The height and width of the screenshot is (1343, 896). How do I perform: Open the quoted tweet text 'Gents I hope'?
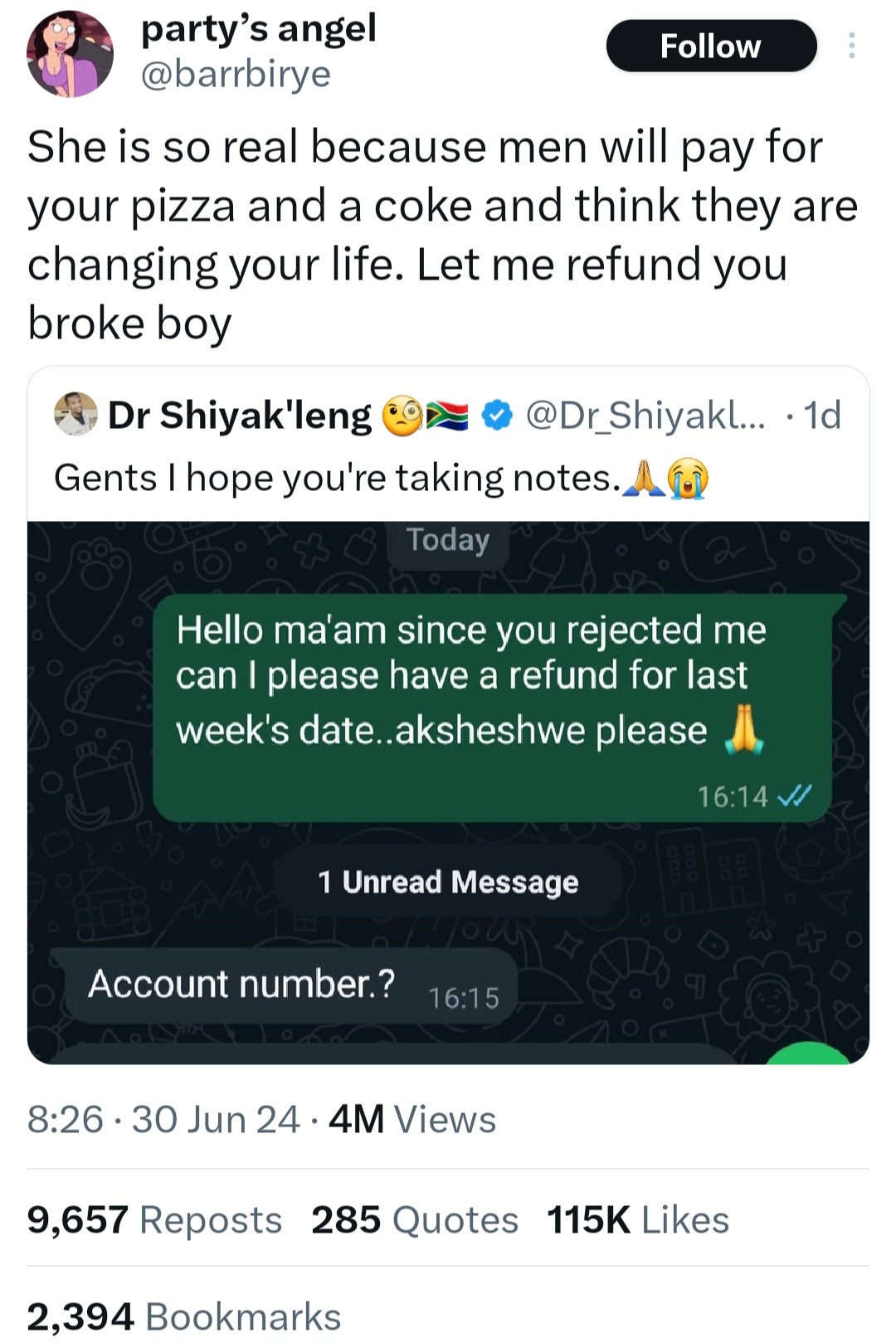[336, 478]
